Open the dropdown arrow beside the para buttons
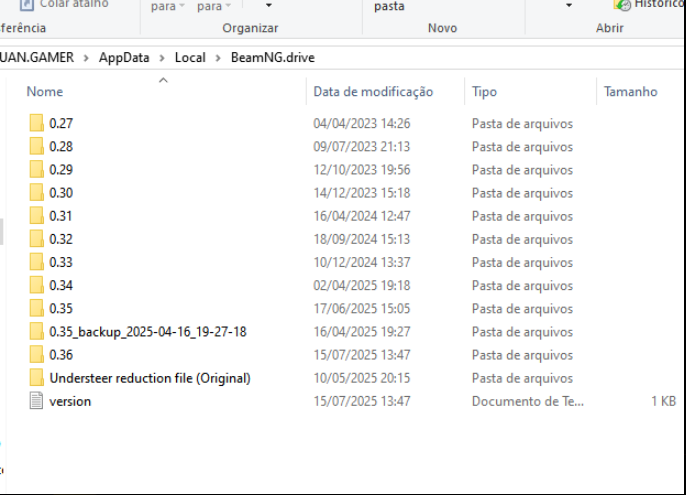686x495 pixels. tap(269, 5)
